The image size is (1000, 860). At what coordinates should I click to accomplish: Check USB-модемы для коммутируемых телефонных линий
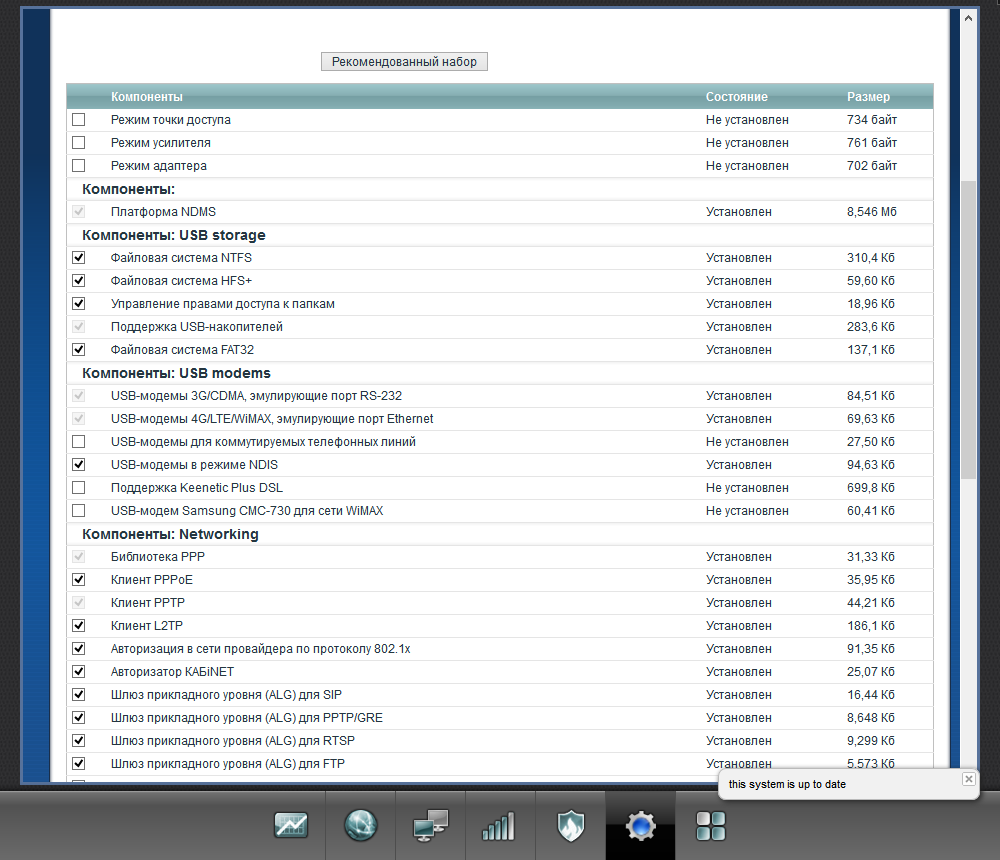(x=78, y=441)
